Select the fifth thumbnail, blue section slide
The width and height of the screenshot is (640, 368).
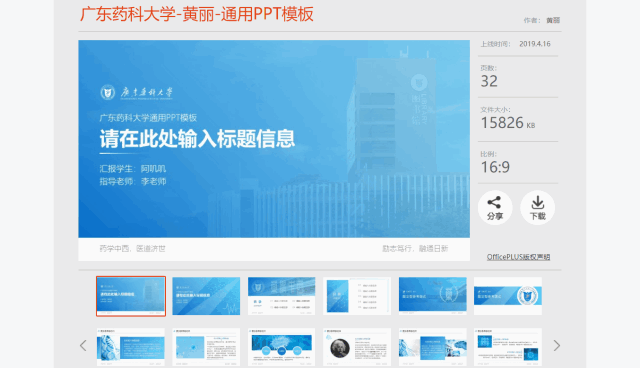[433, 296]
